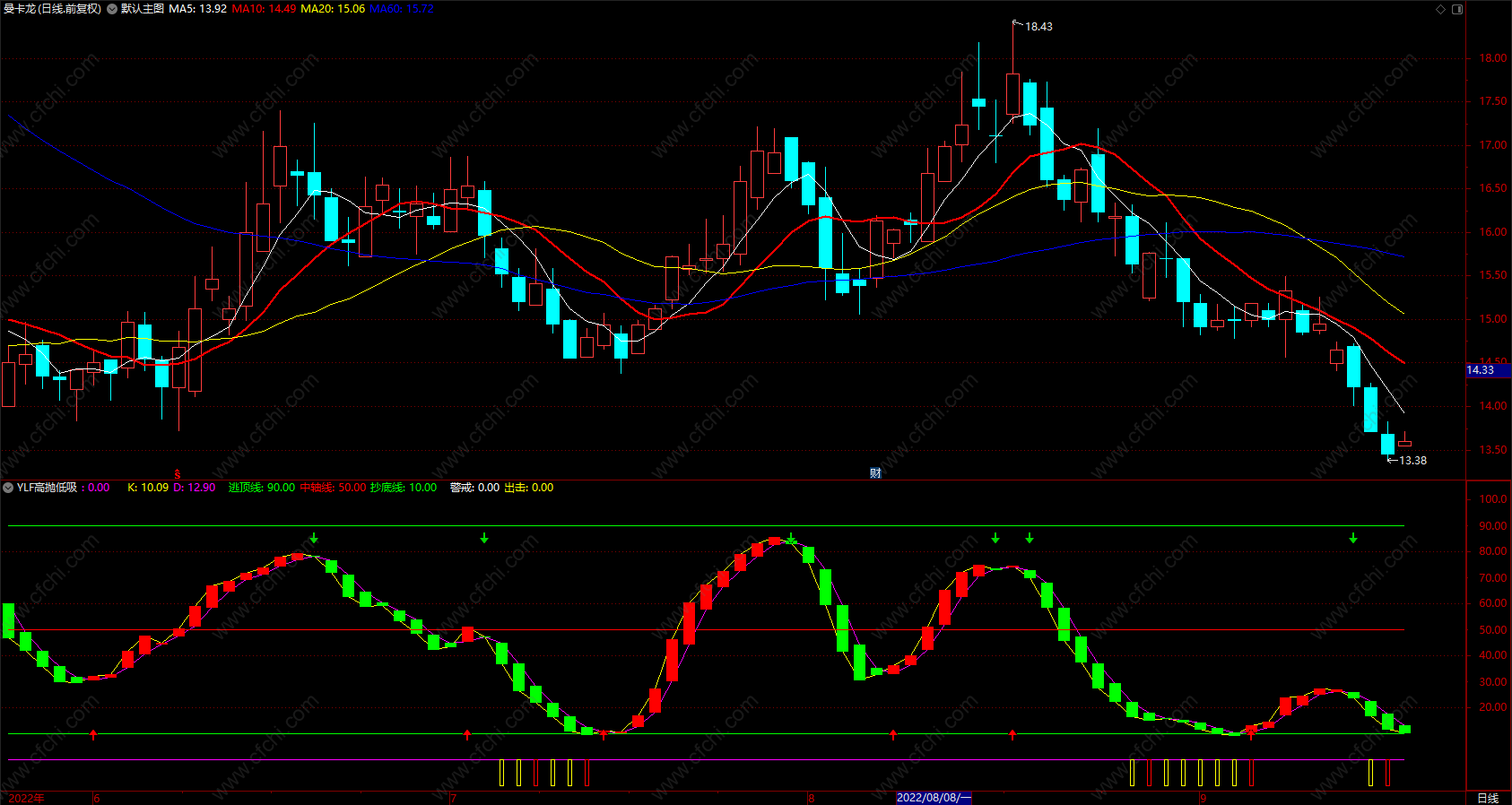Click the 逃顶线: 90.00 label
Viewport: 1512px width, 805px height.
(x=262, y=488)
